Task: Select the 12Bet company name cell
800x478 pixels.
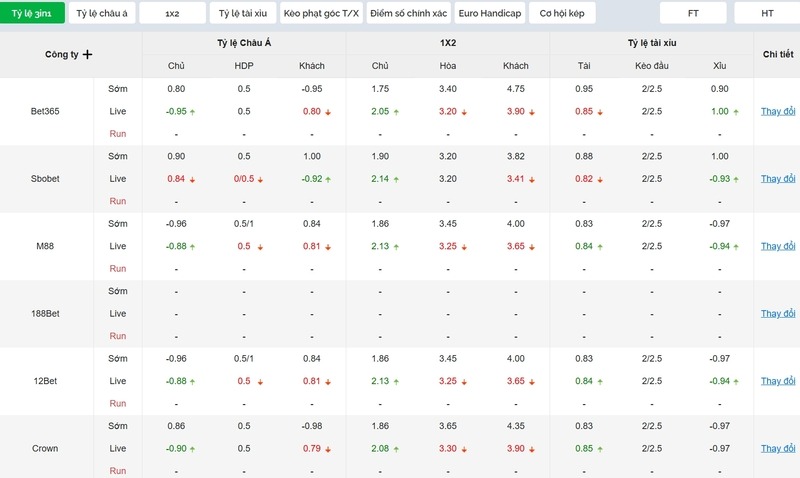Action: (x=46, y=381)
